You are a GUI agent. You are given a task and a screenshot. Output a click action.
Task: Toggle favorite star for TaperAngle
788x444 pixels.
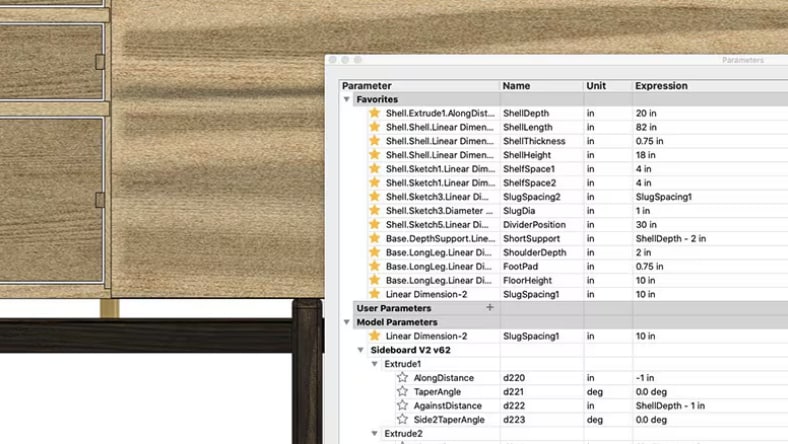[x=403, y=392]
